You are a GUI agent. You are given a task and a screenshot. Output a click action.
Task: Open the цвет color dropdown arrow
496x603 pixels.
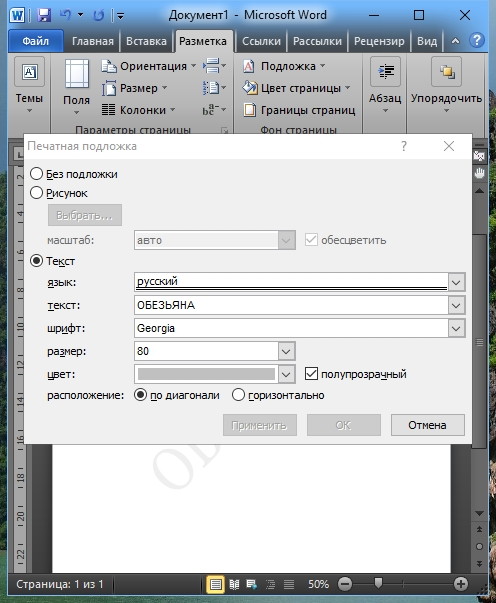coord(286,374)
